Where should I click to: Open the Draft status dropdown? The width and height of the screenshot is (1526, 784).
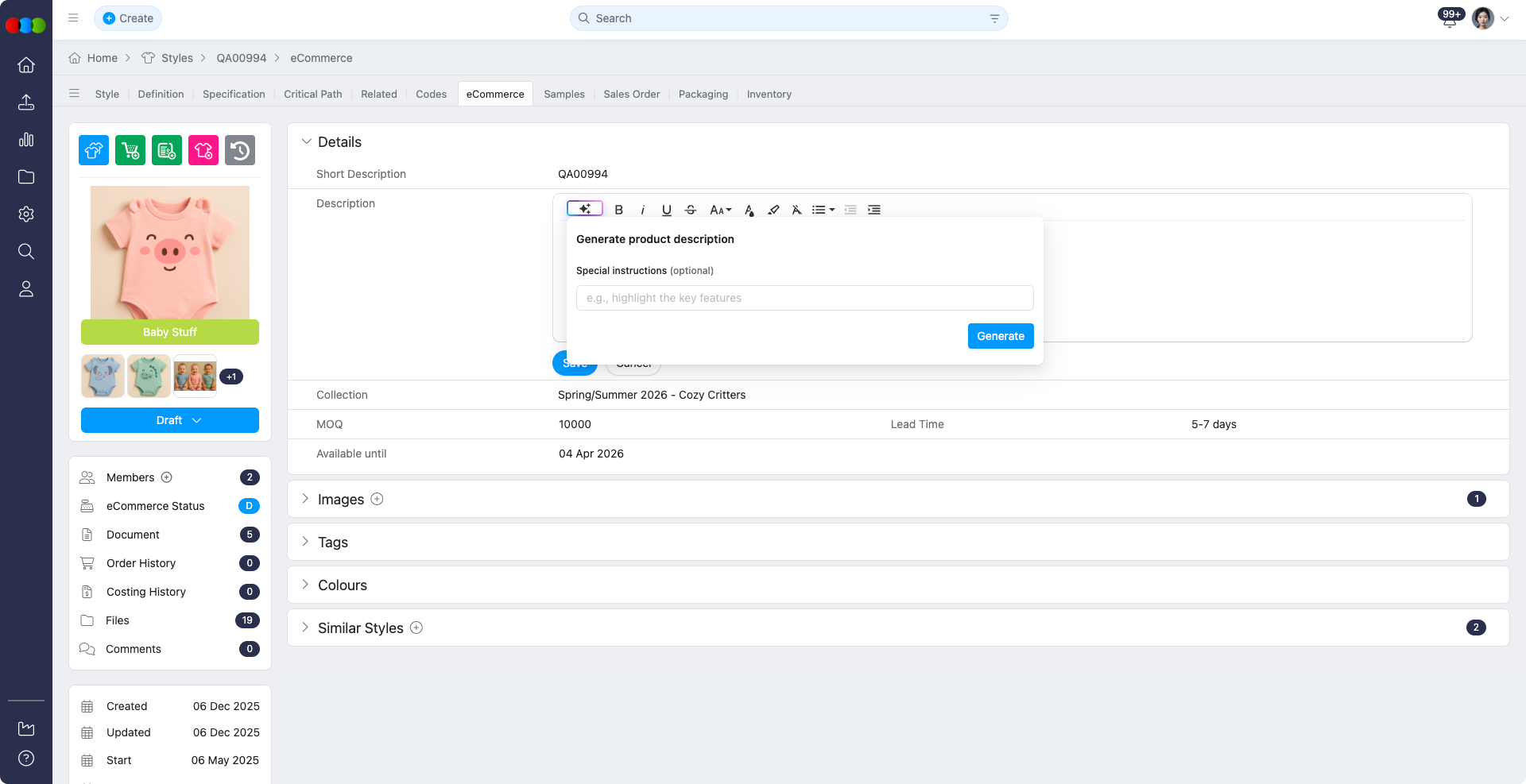pyautogui.click(x=169, y=420)
